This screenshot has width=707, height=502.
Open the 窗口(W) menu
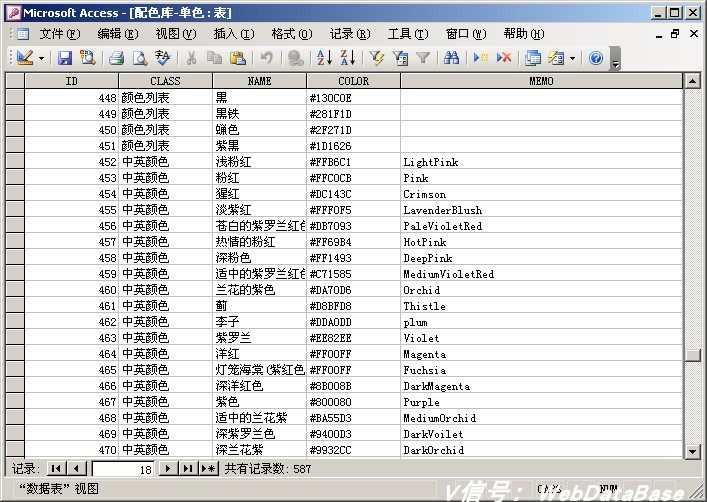(466, 34)
